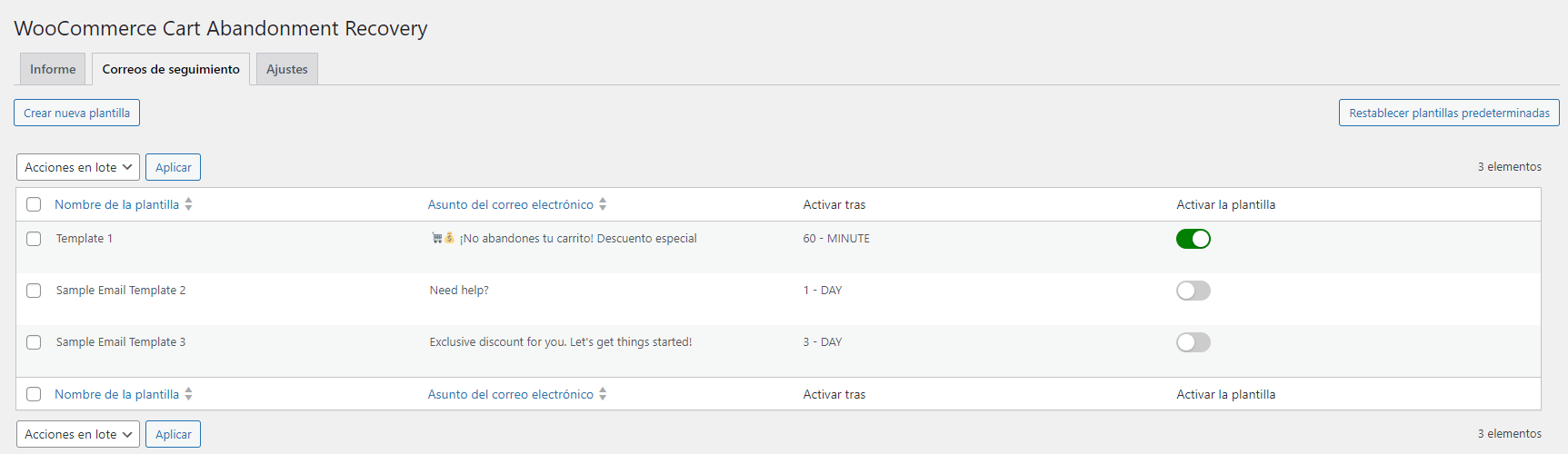Open the Ajustes tab
Image resolution: width=1568 pixels, height=454 pixels.
(x=287, y=69)
